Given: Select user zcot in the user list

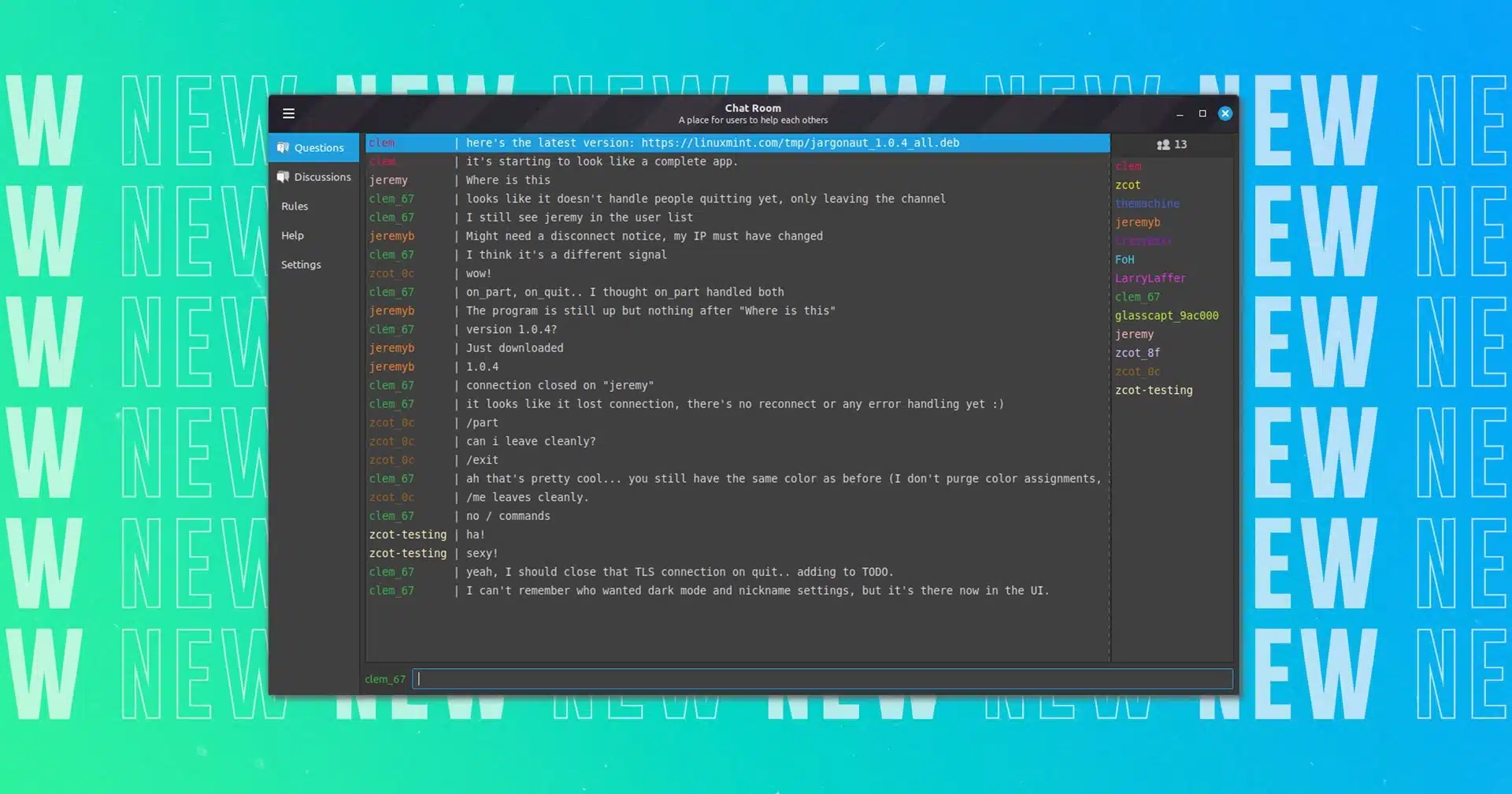Looking at the screenshot, I should click(1128, 185).
